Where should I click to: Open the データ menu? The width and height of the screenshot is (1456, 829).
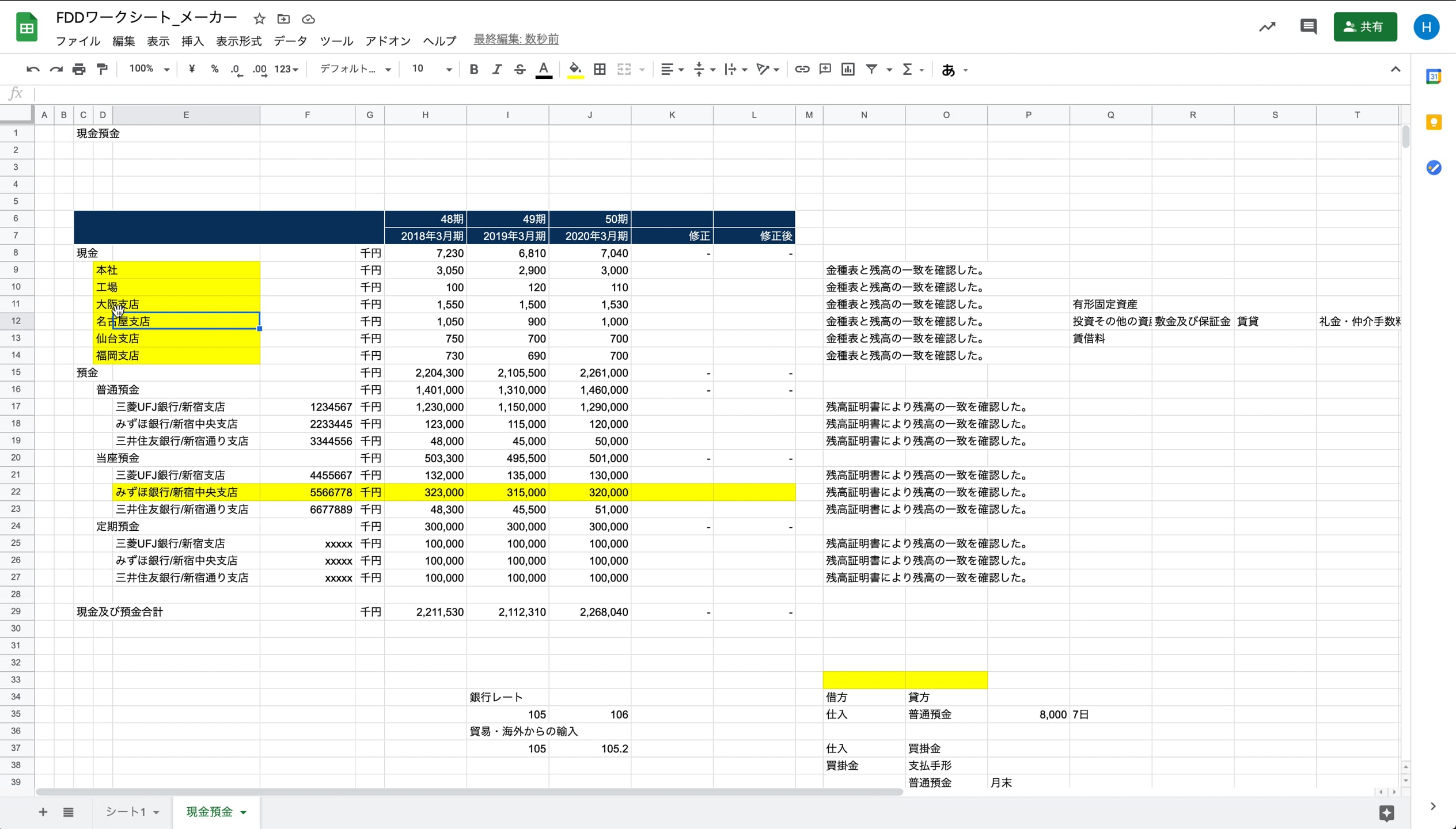tap(290, 41)
